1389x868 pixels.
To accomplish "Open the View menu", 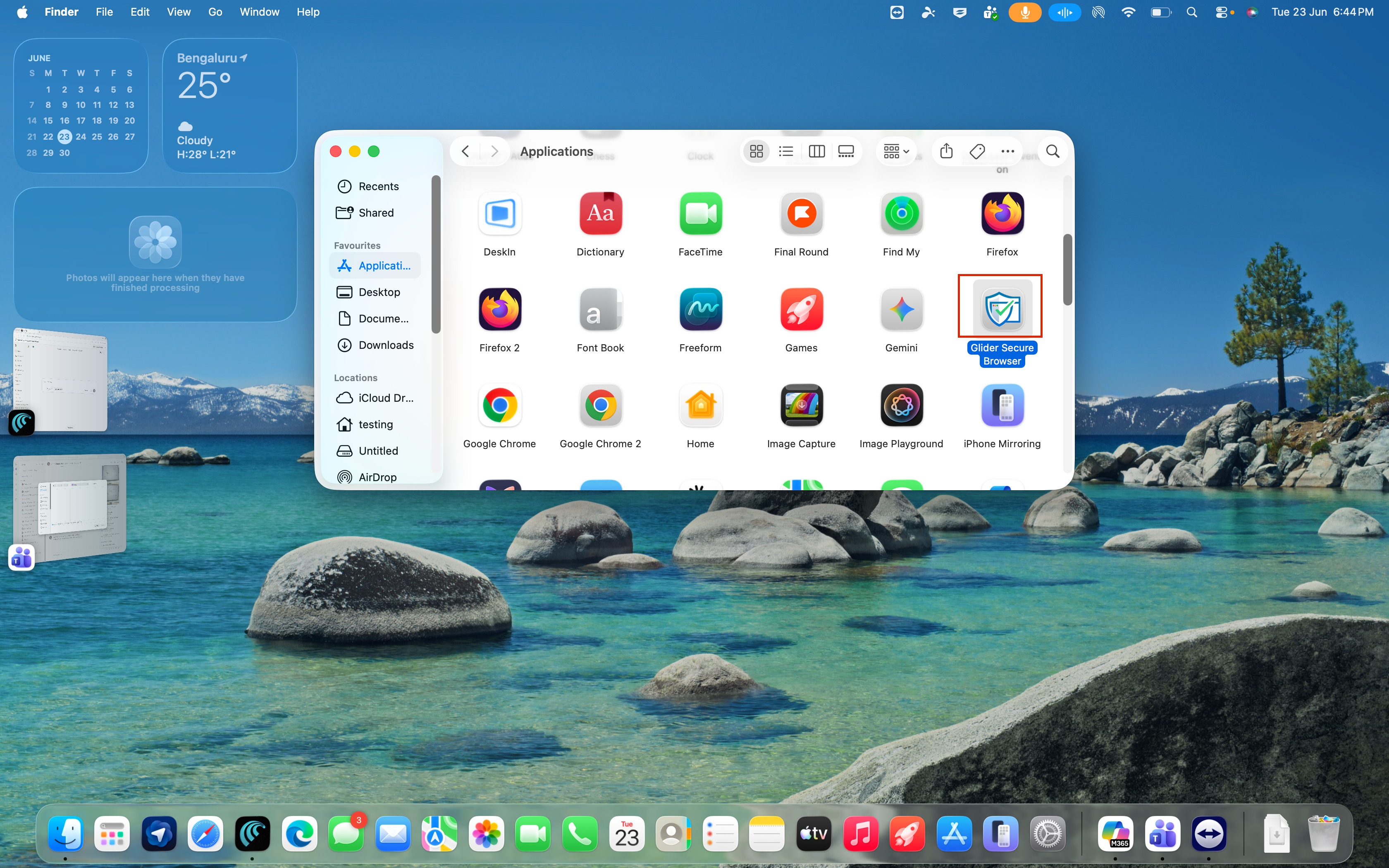I will (179, 12).
